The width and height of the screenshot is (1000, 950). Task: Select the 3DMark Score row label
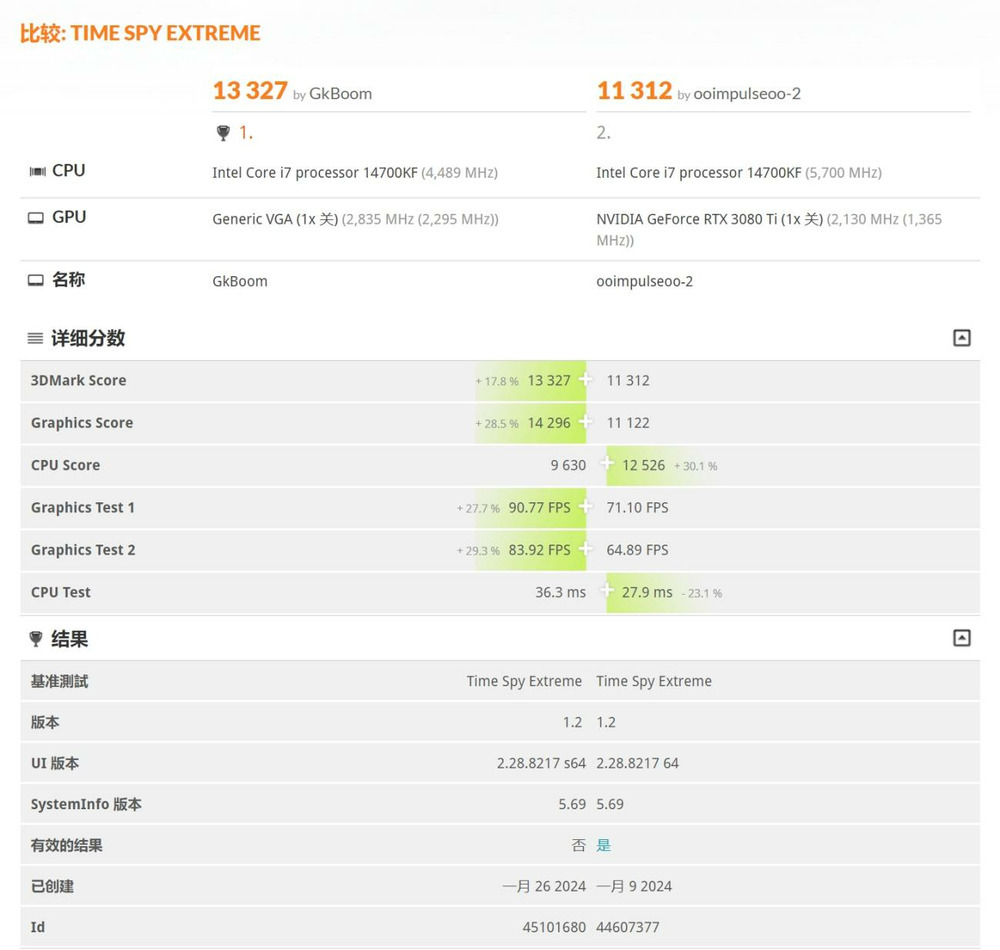pos(78,381)
